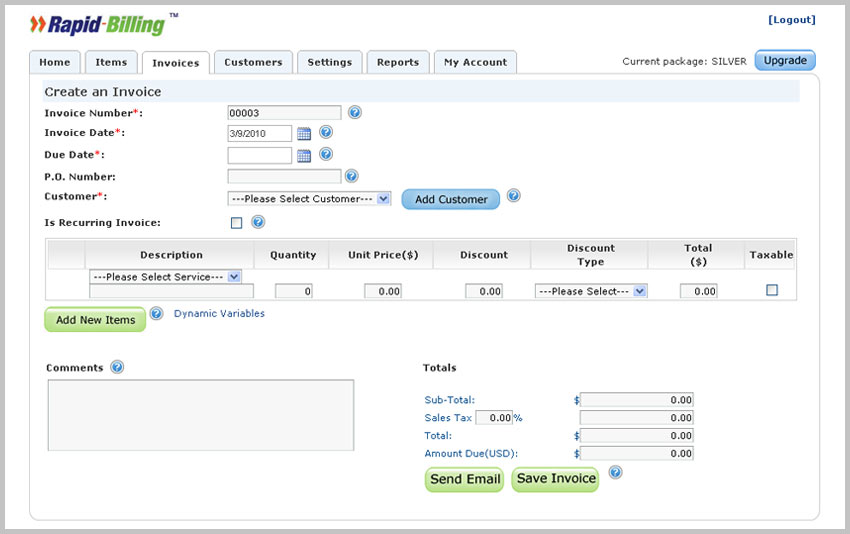Open the Invoice Date calendar picker
850x534 pixels.
pyautogui.click(x=304, y=133)
